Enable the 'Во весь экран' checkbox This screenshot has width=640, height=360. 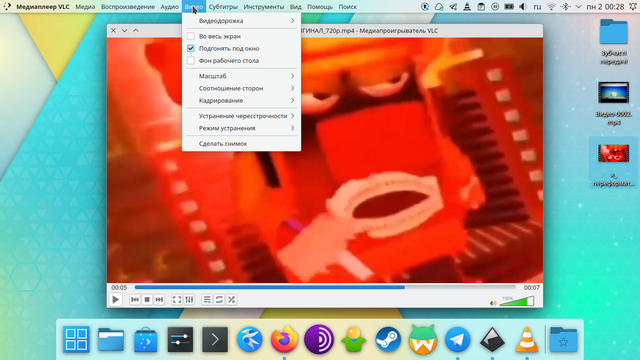(191, 36)
